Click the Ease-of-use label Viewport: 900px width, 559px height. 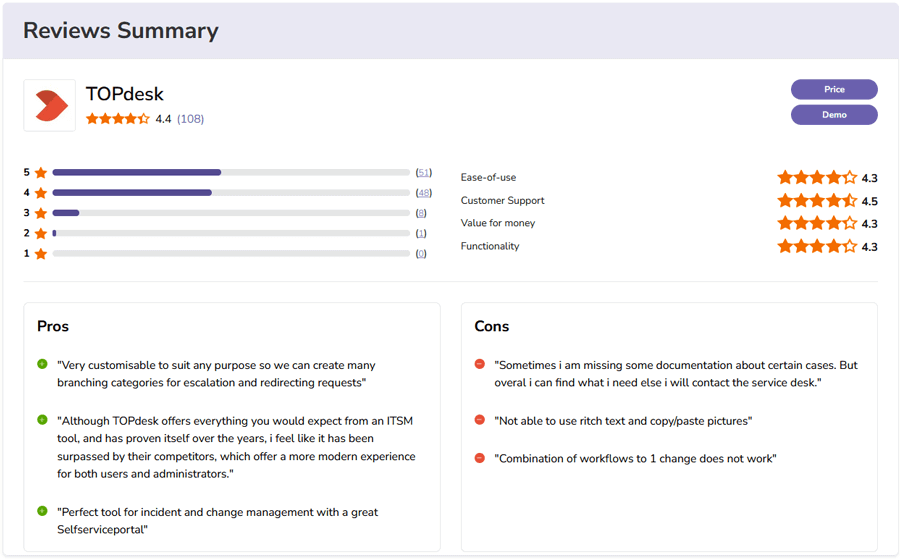(x=488, y=177)
